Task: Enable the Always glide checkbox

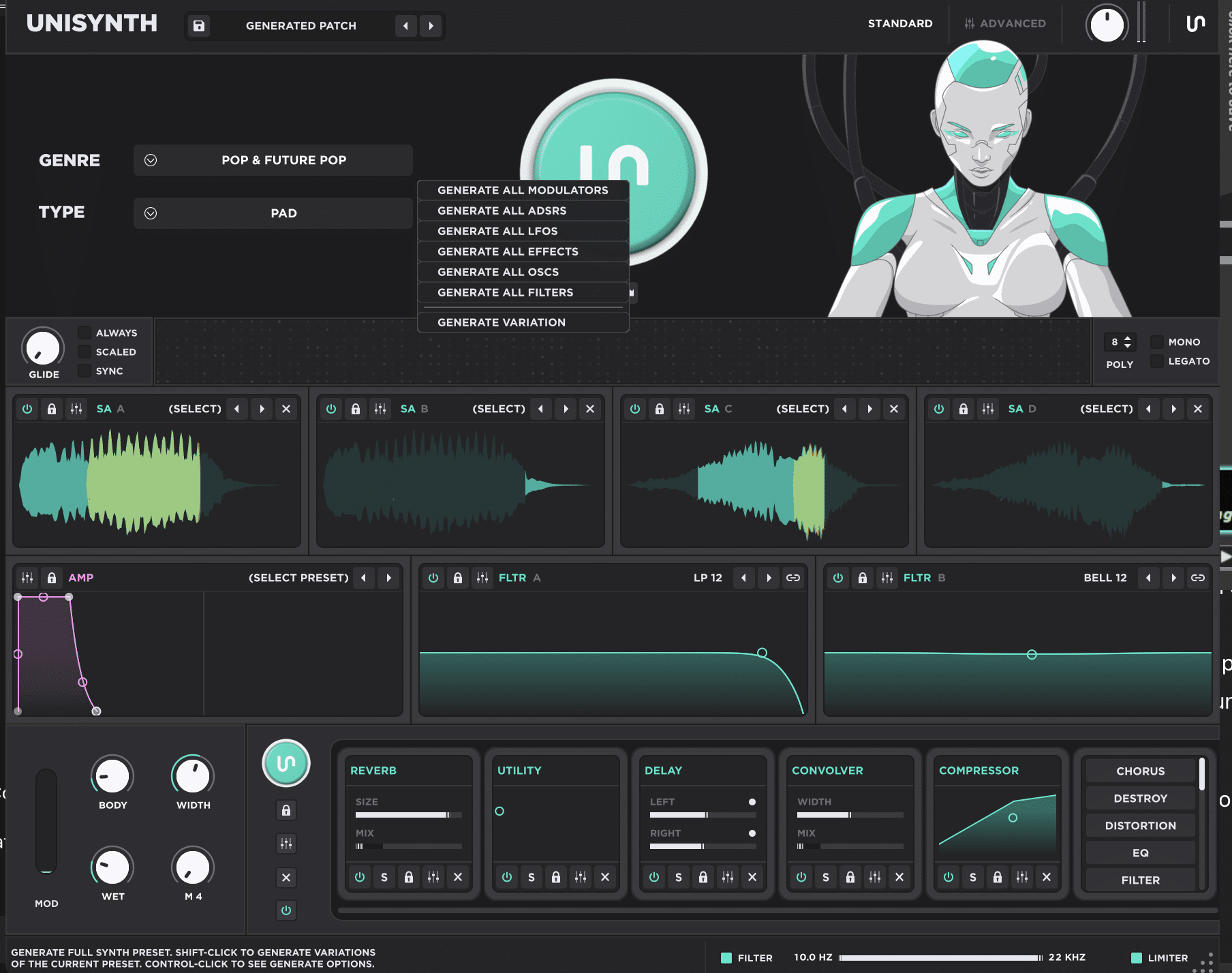Action: pyautogui.click(x=85, y=333)
